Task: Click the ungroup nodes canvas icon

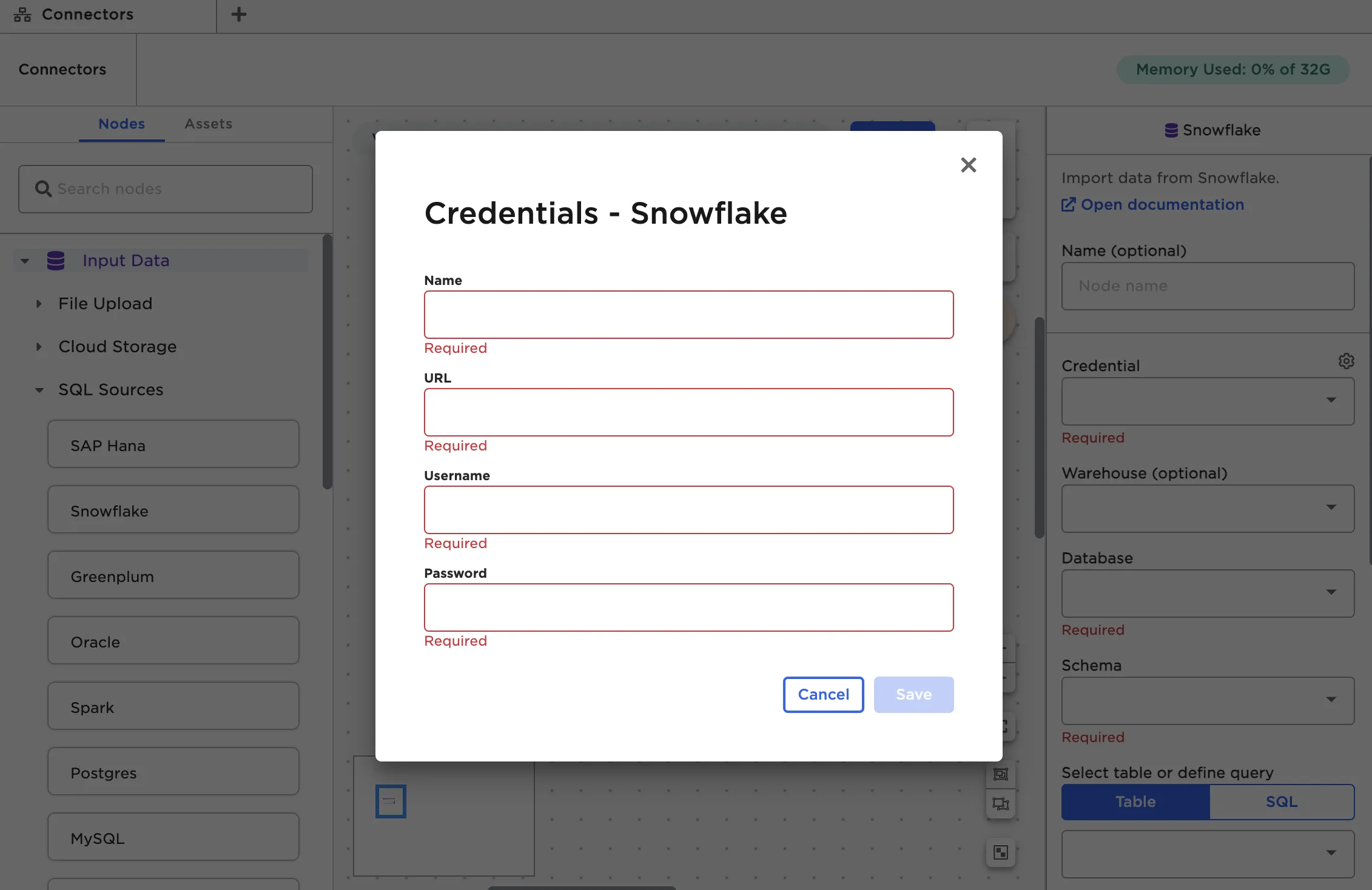Action: coord(1000,804)
